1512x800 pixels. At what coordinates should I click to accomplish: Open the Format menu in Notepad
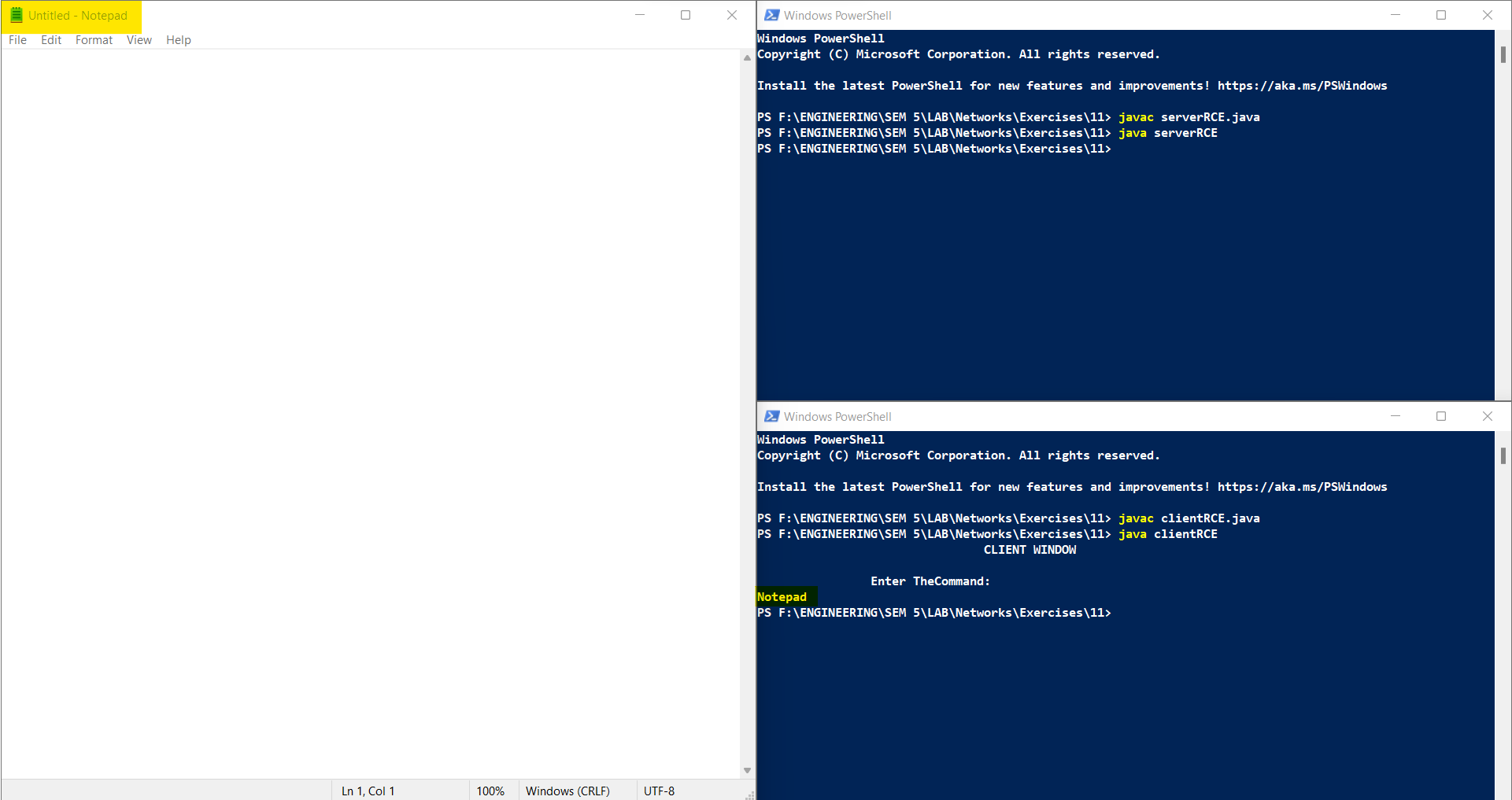coord(94,40)
